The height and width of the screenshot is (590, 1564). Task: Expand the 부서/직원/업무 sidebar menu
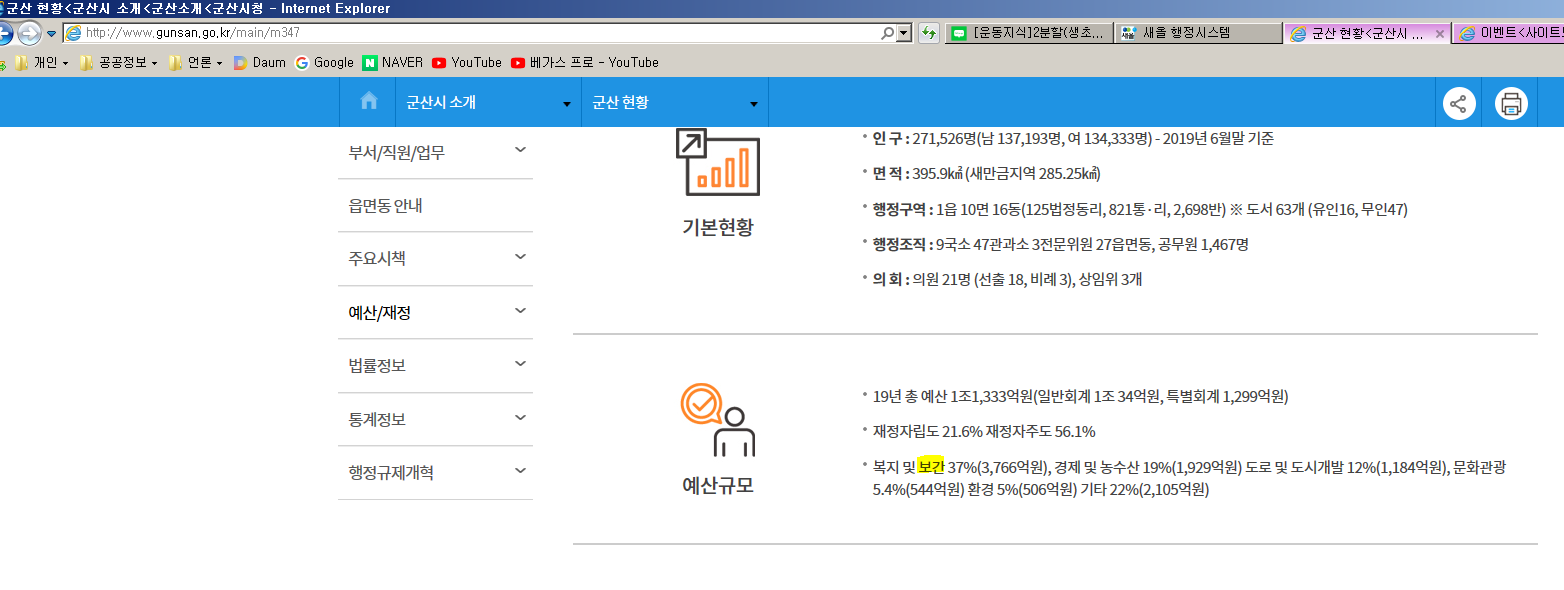(435, 153)
